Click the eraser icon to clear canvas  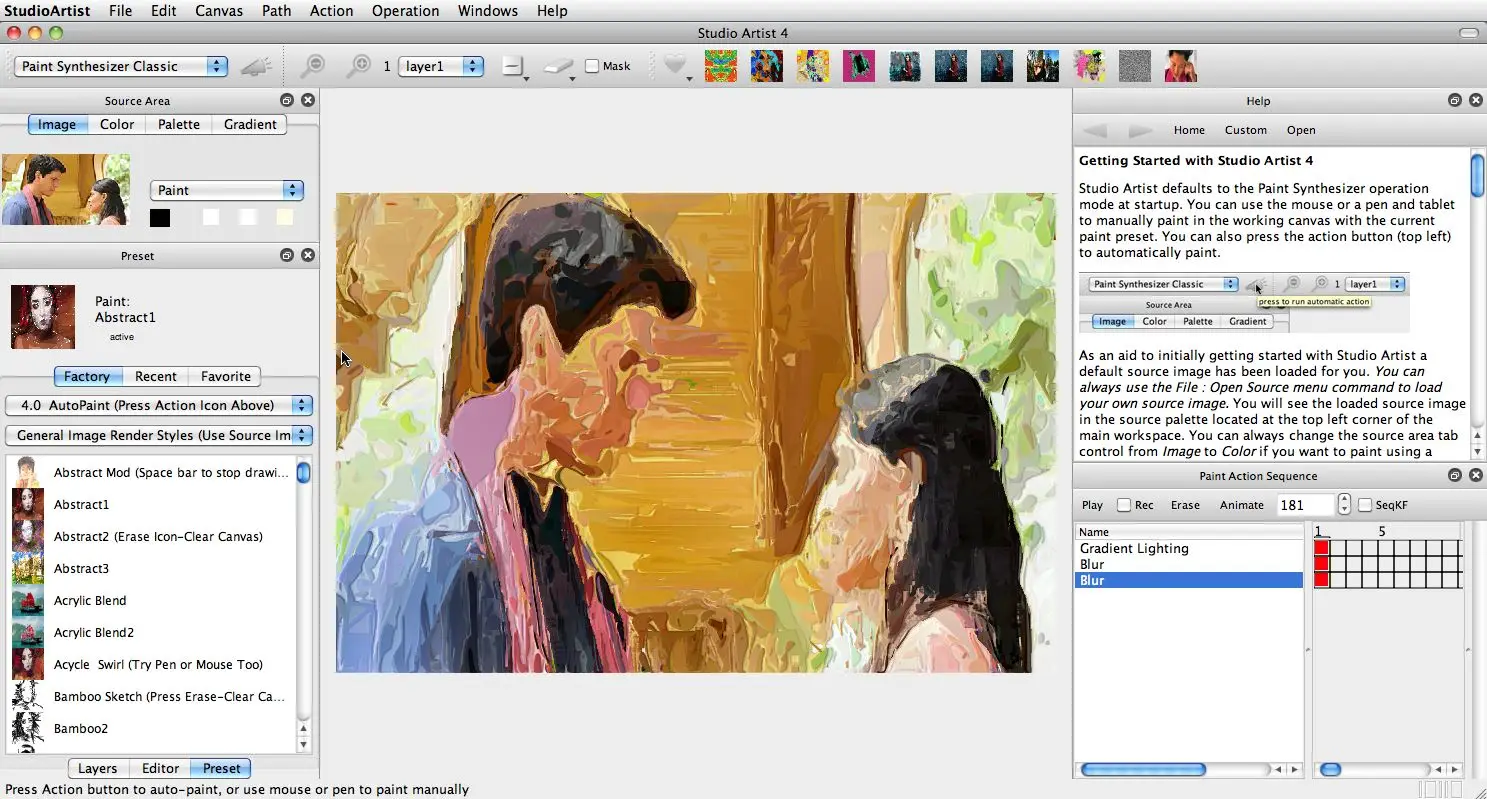(558, 66)
